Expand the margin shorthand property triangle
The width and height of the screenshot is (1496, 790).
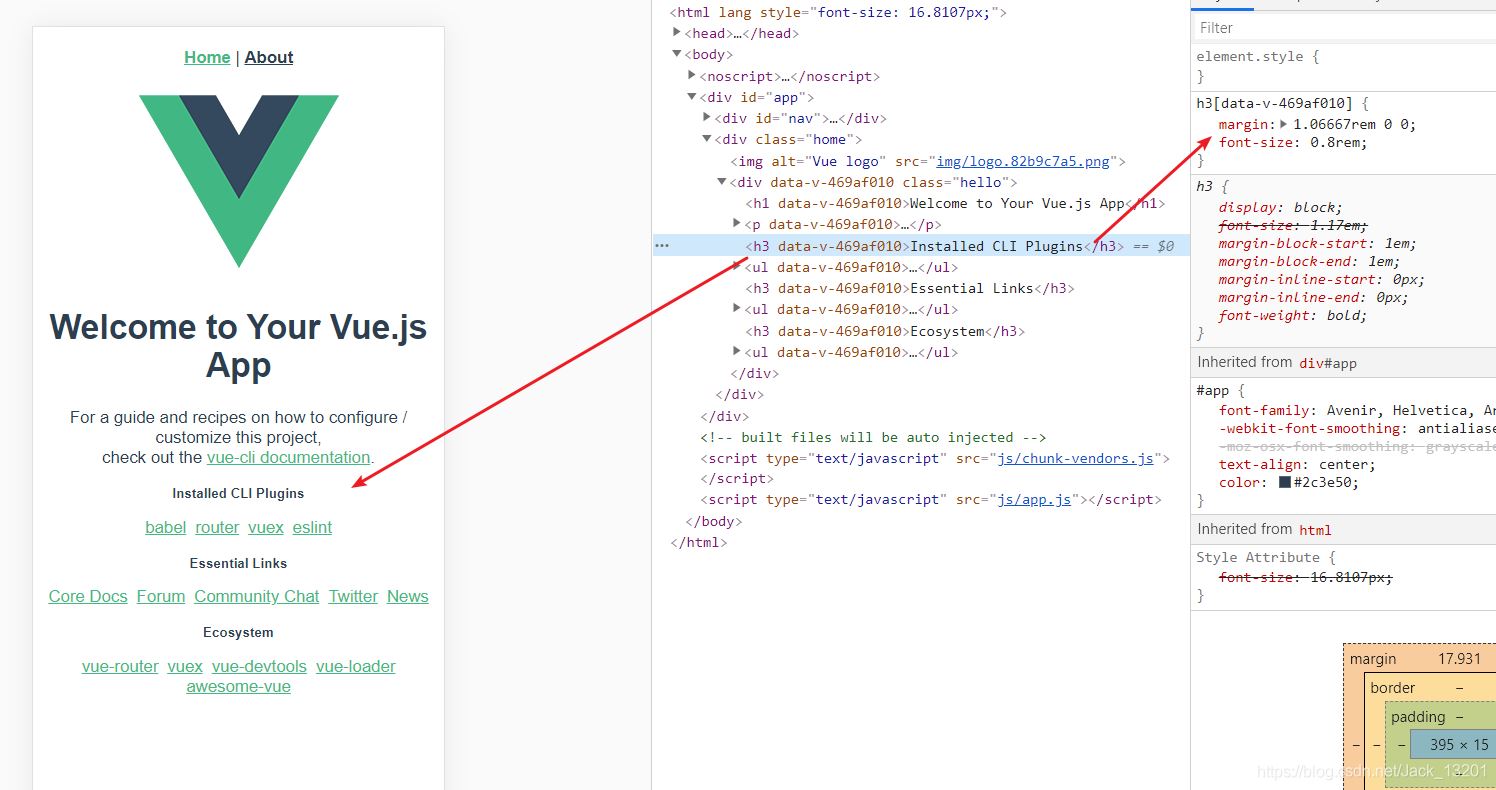[1284, 125]
